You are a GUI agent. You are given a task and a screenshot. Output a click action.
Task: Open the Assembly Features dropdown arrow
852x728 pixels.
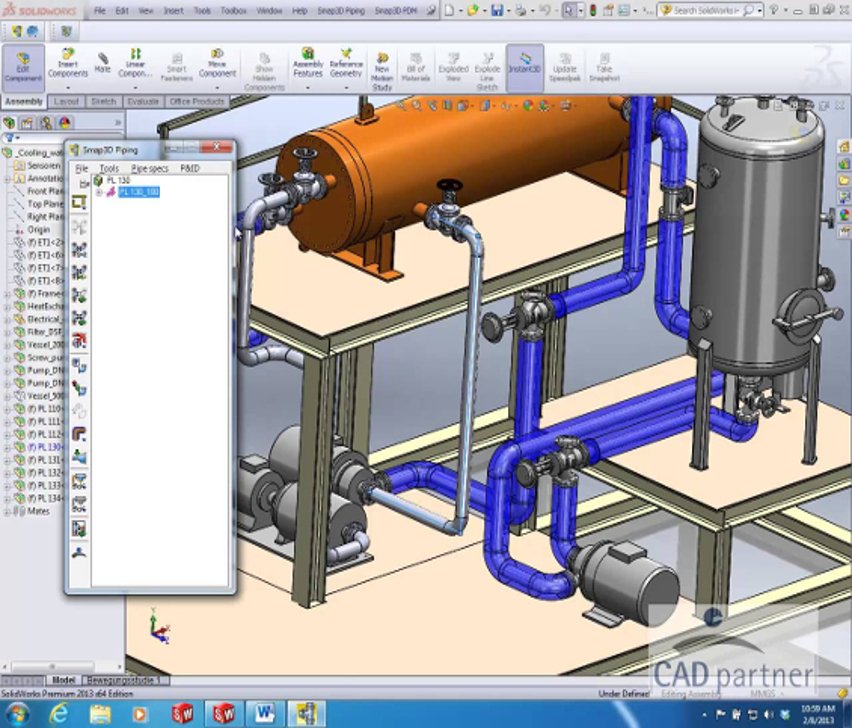click(308, 87)
